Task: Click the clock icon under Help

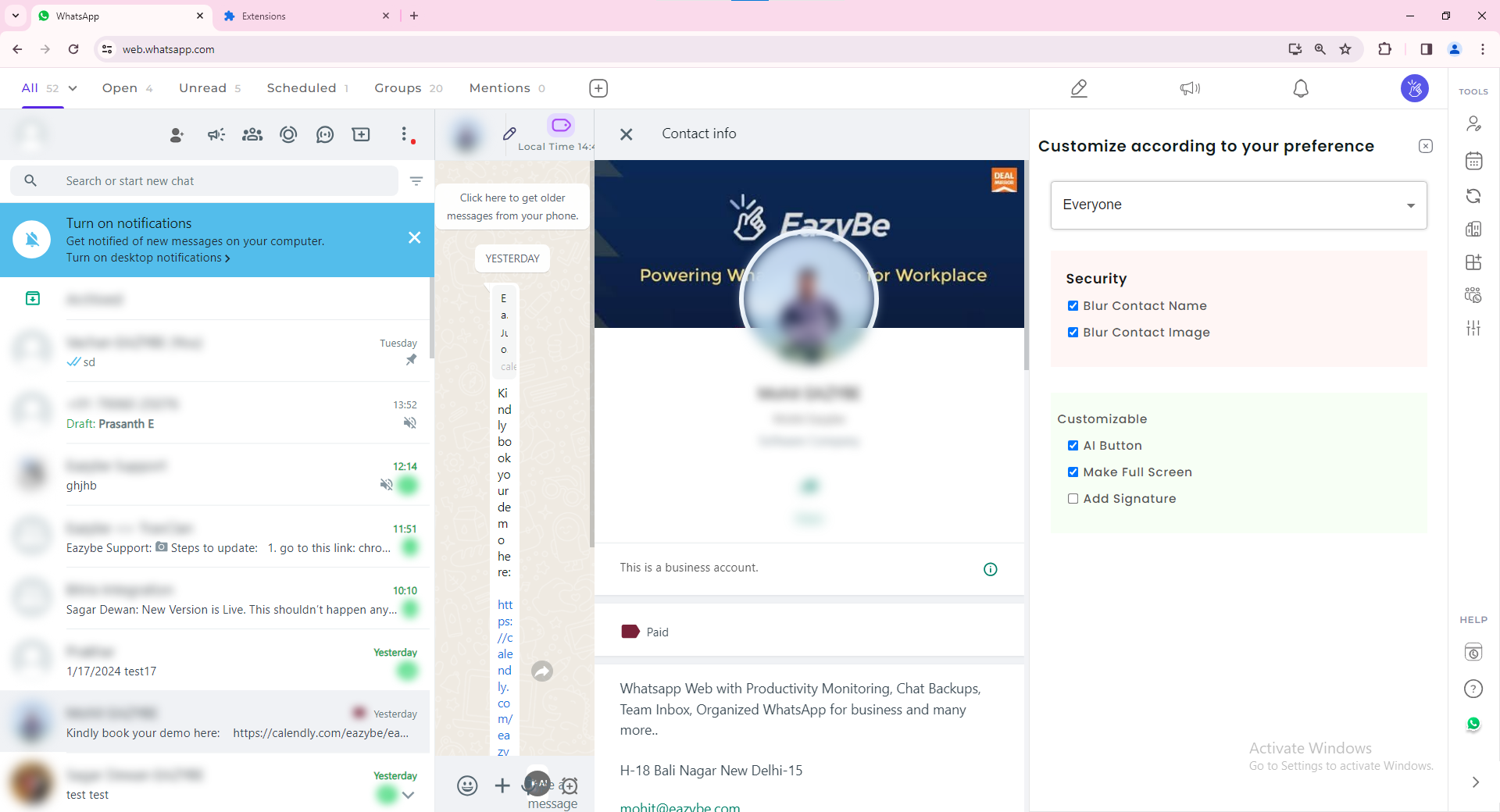Action: click(x=1473, y=652)
